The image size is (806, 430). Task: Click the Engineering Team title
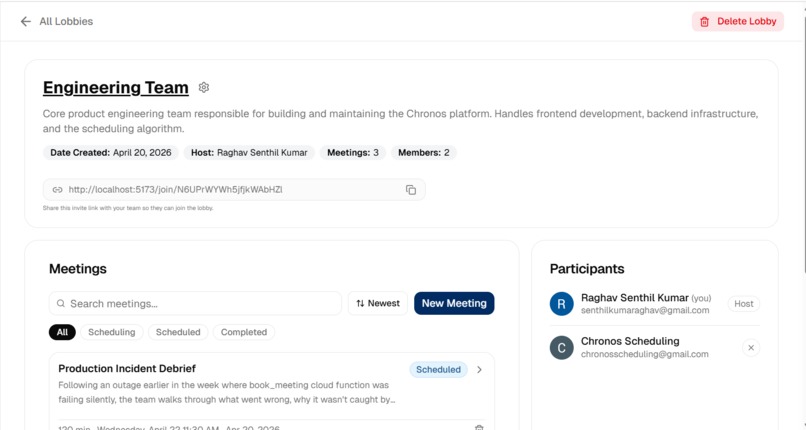pyautogui.click(x=116, y=87)
